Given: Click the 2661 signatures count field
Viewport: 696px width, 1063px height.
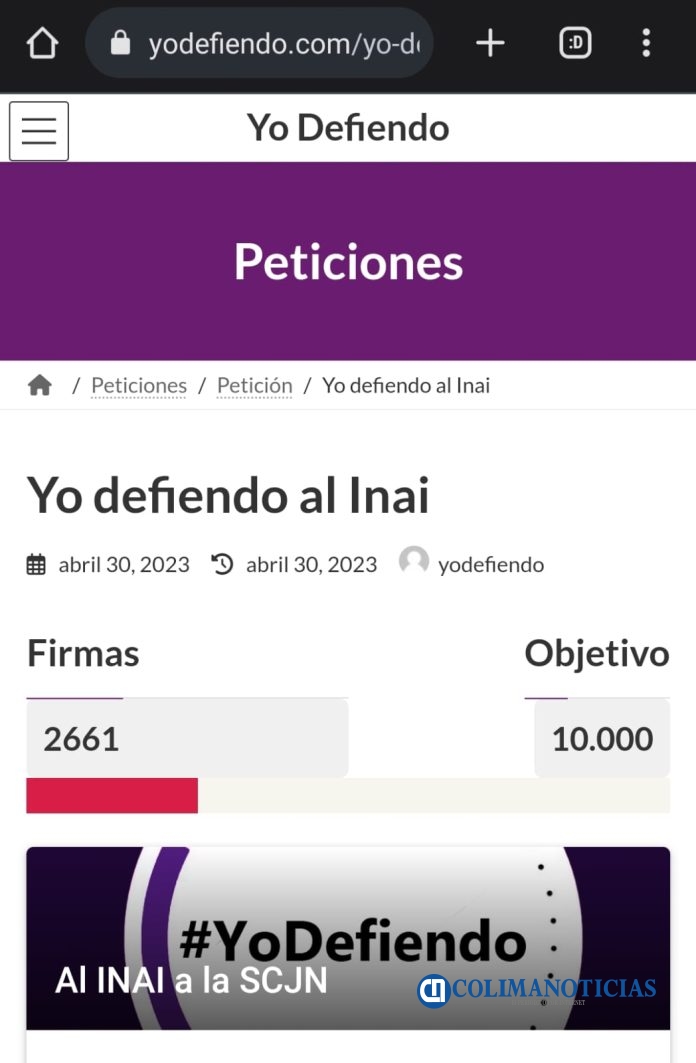Looking at the screenshot, I should (x=187, y=739).
